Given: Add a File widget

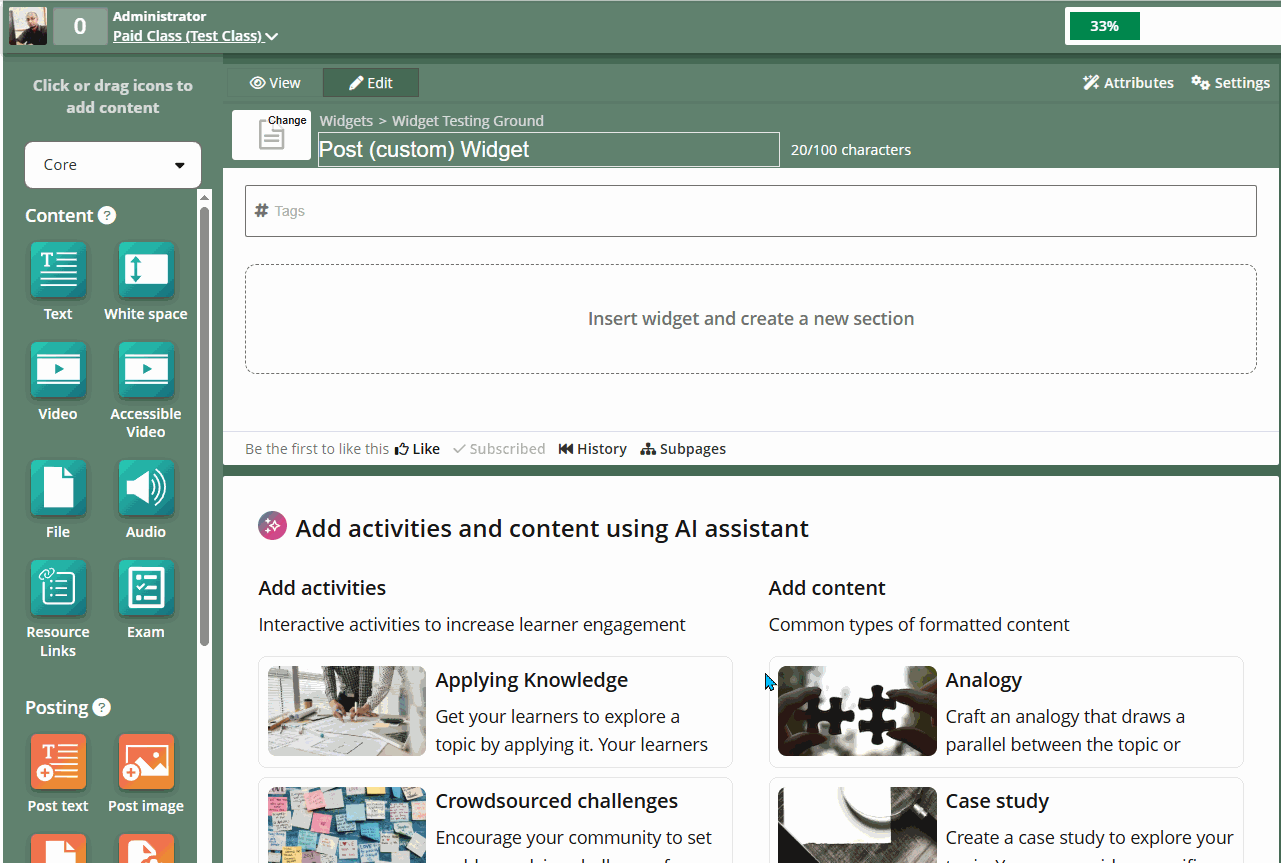Looking at the screenshot, I should [58, 488].
